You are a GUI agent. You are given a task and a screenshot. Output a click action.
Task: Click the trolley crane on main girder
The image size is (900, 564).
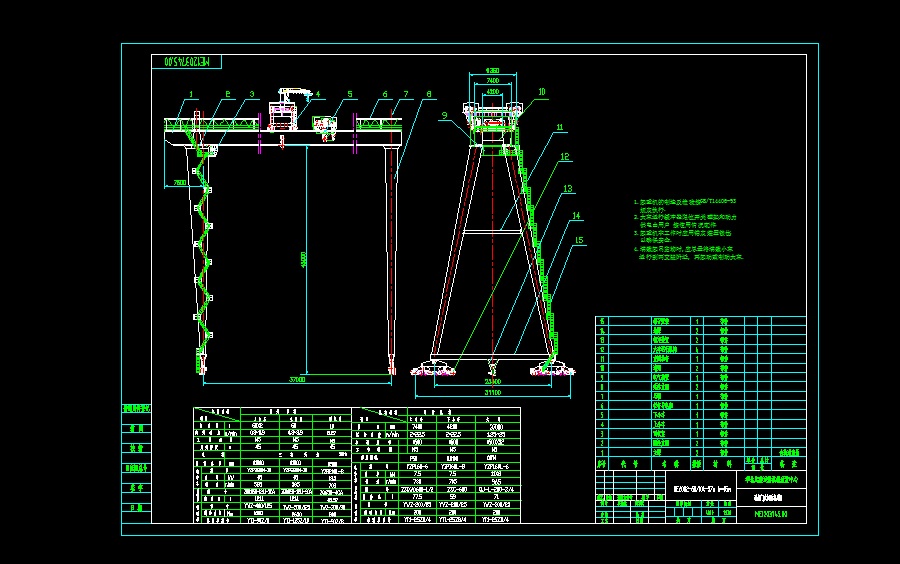(283, 113)
